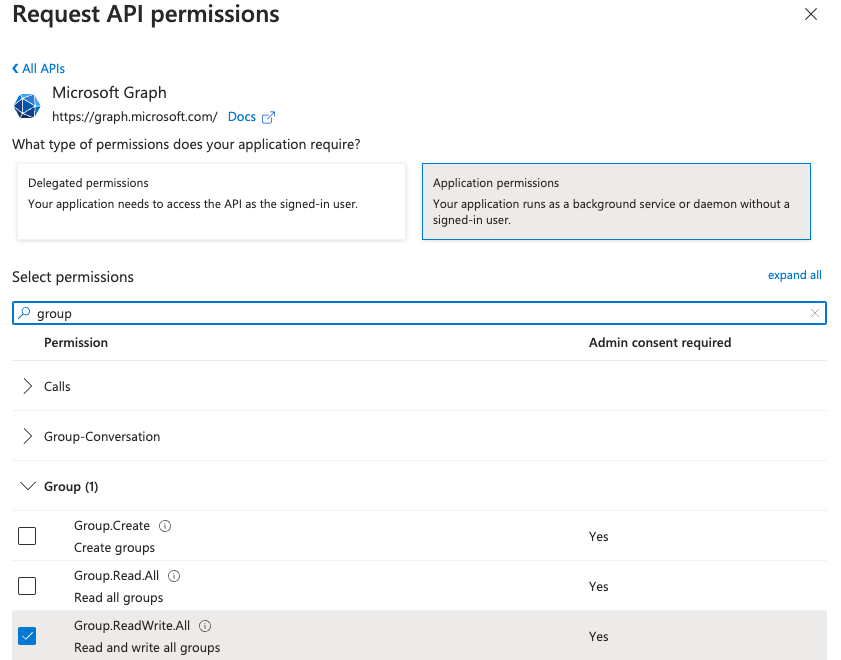Click the search magnifier icon

24,313
